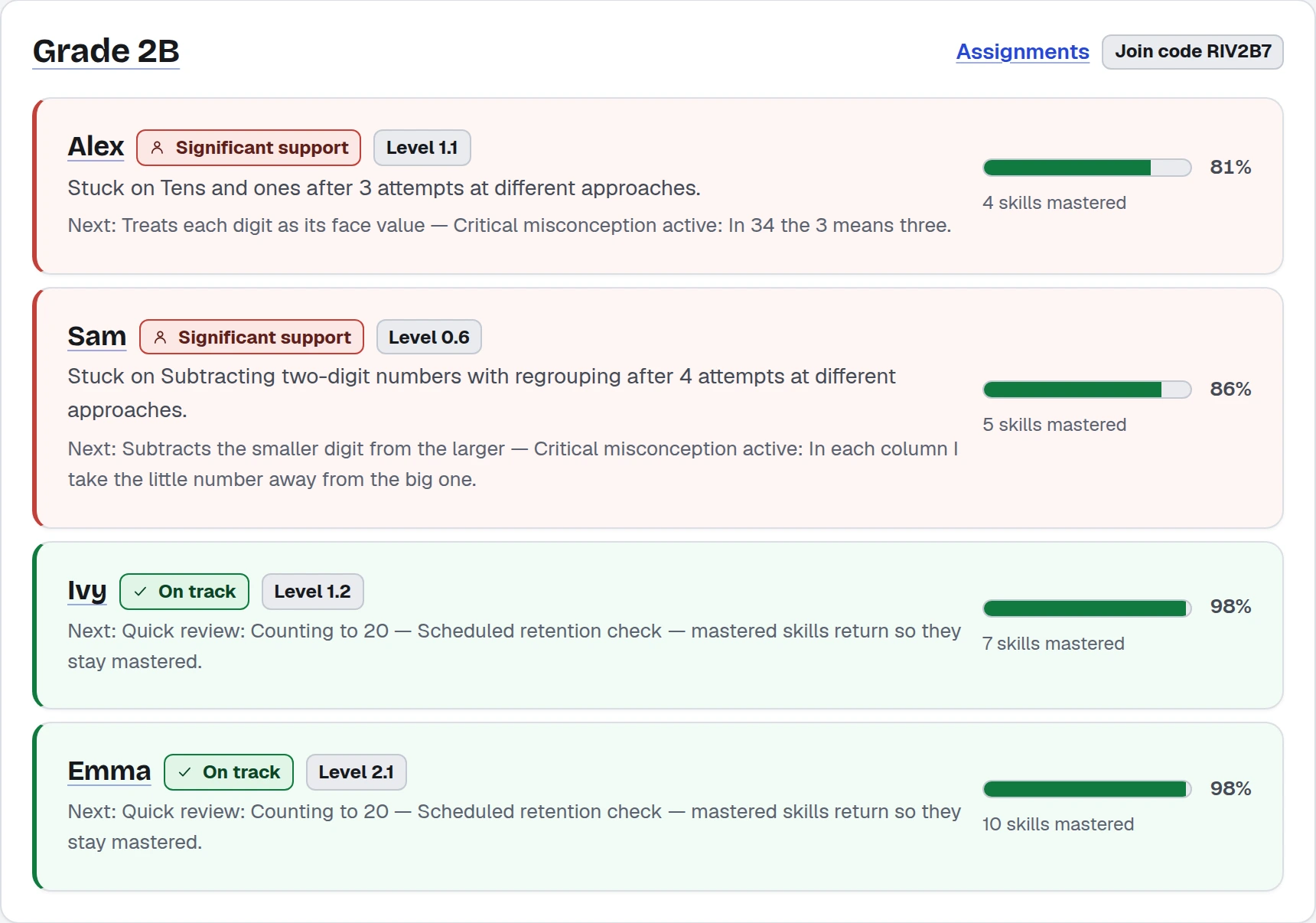Click the checkmark icon in Emma's On track badge
Image resolution: width=1316 pixels, height=923 pixels.
click(184, 772)
